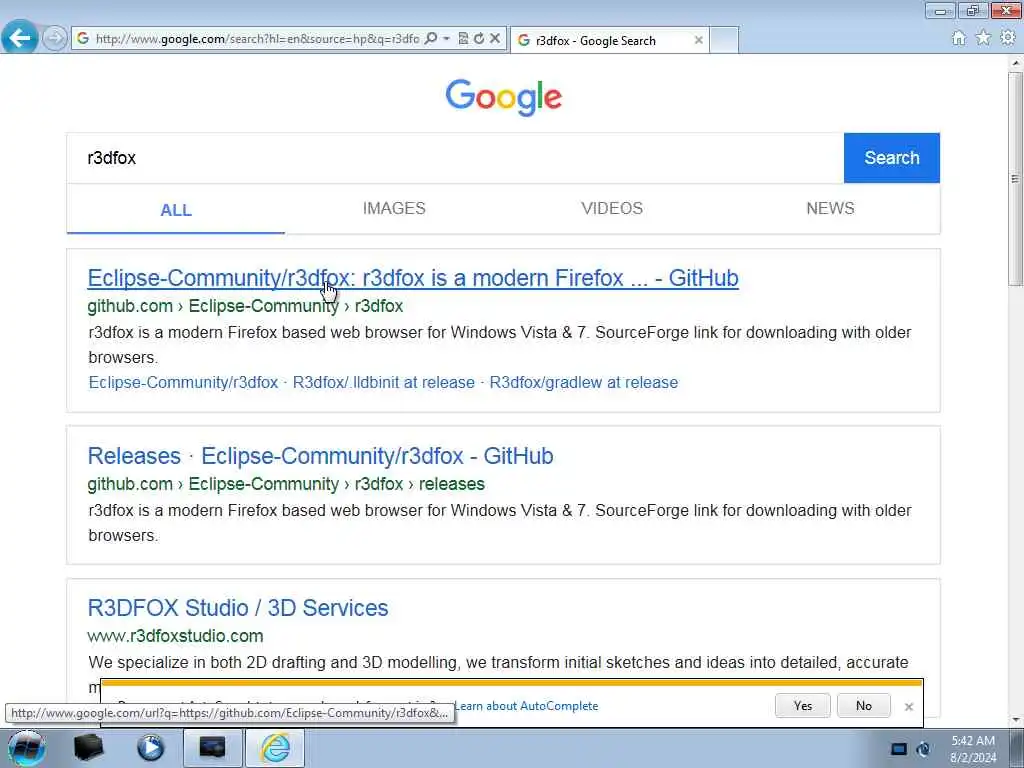Open the Windows Start orb
Viewport: 1024px width, 768px height.
click(x=26, y=748)
